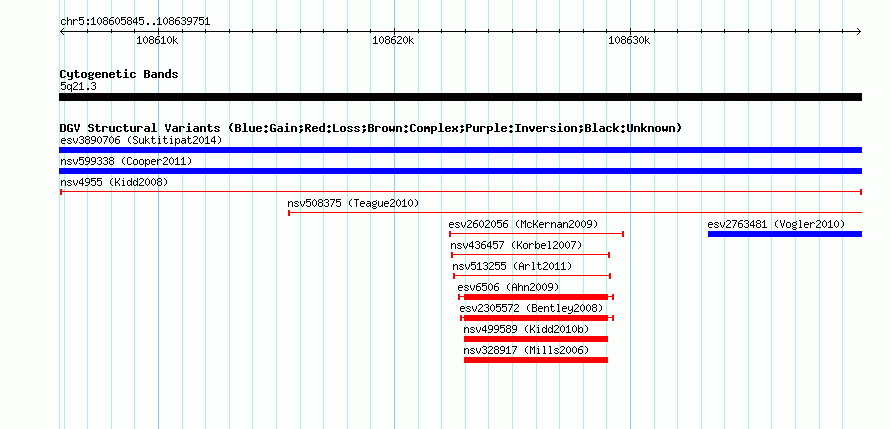The height and width of the screenshot is (429, 890).
Task: Click the nsv4955 (Kidd2008) label
Action: [114, 182]
